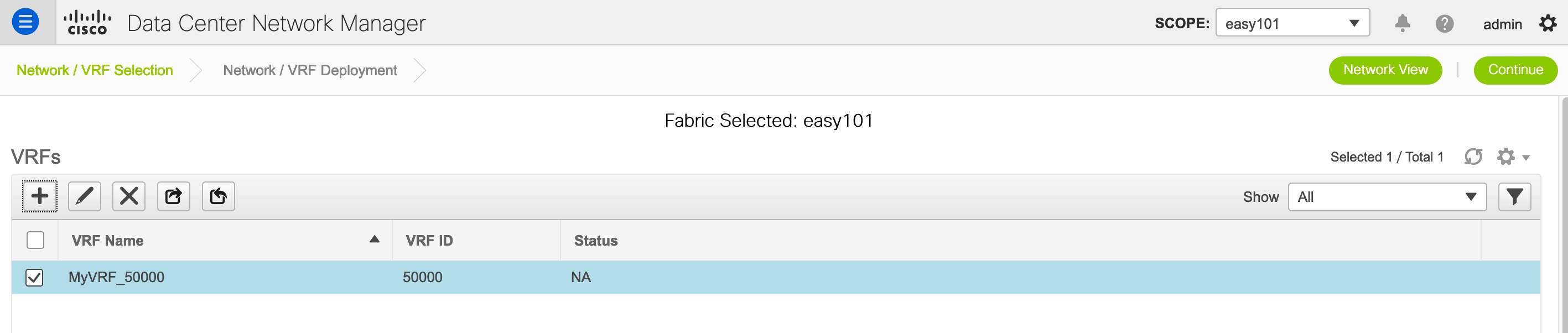The width and height of the screenshot is (1568, 333).
Task: Open the Show All dropdown
Action: pos(1387,196)
